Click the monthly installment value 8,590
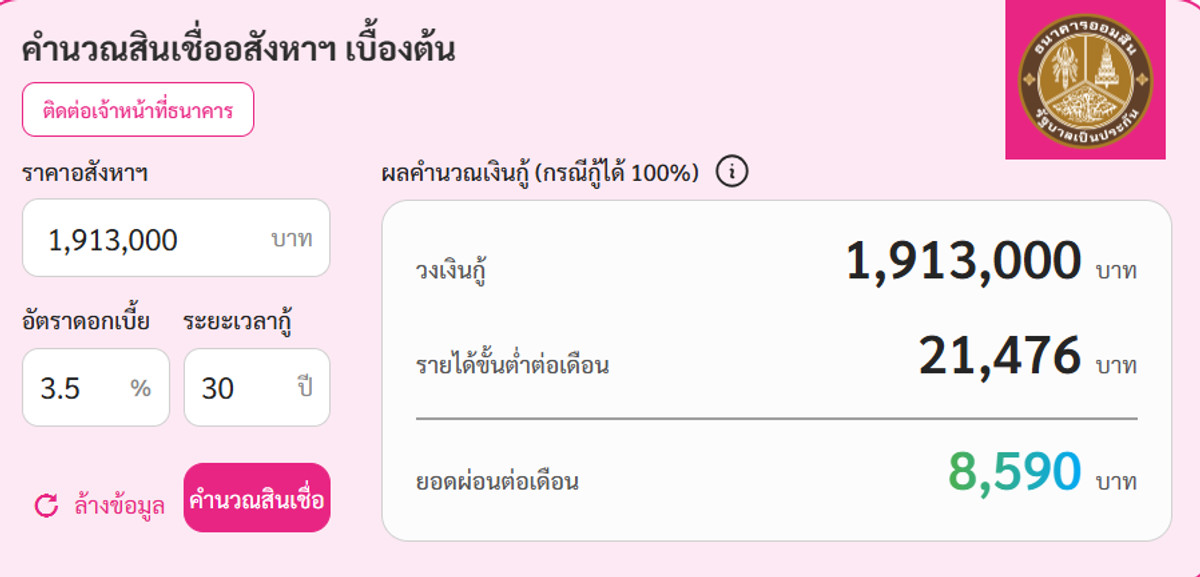The width and height of the screenshot is (1200, 577). point(1014,472)
